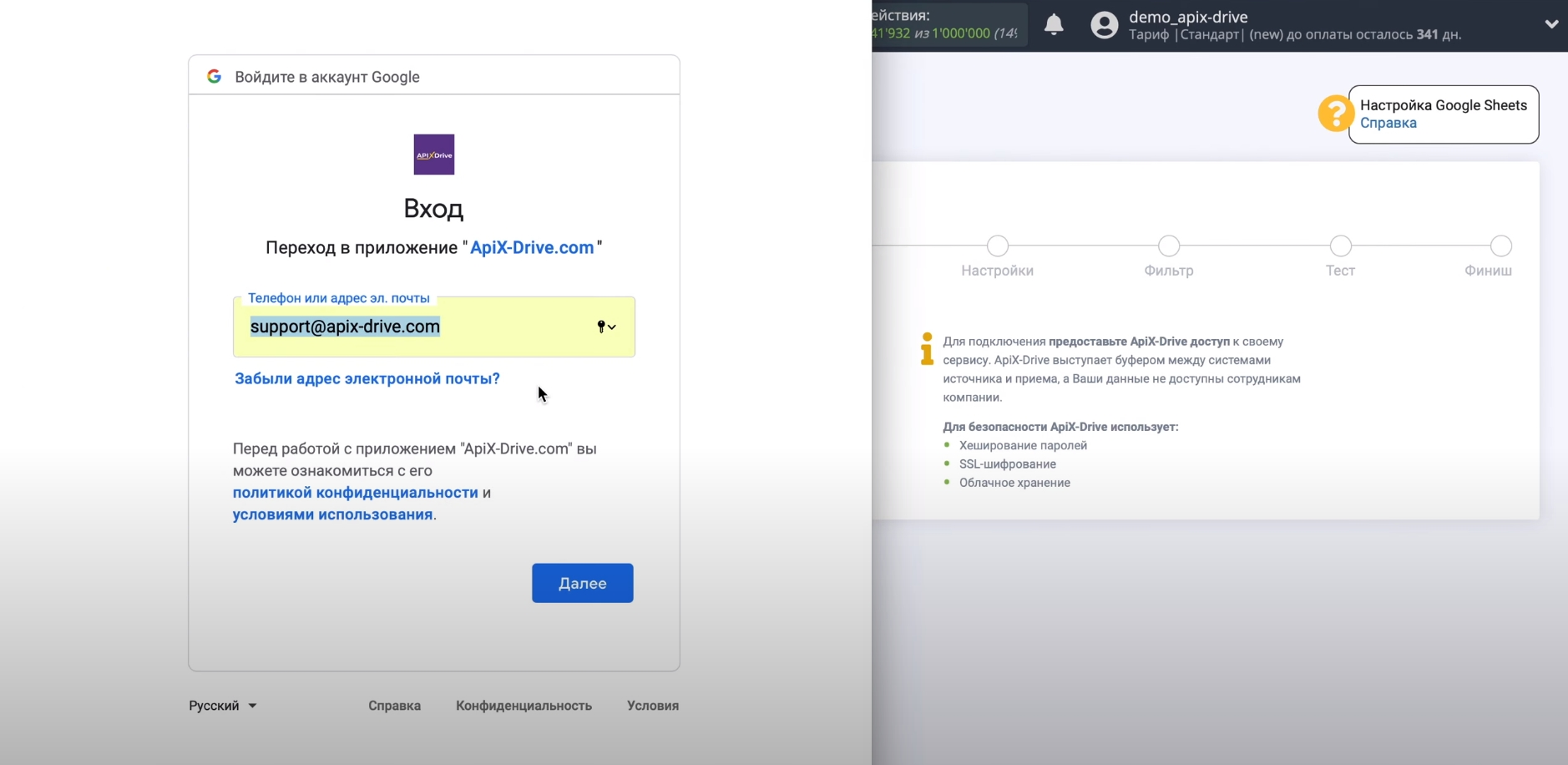This screenshot has height=765, width=1568.
Task: Click the Google logo in sign-in header
Action: 214,76
